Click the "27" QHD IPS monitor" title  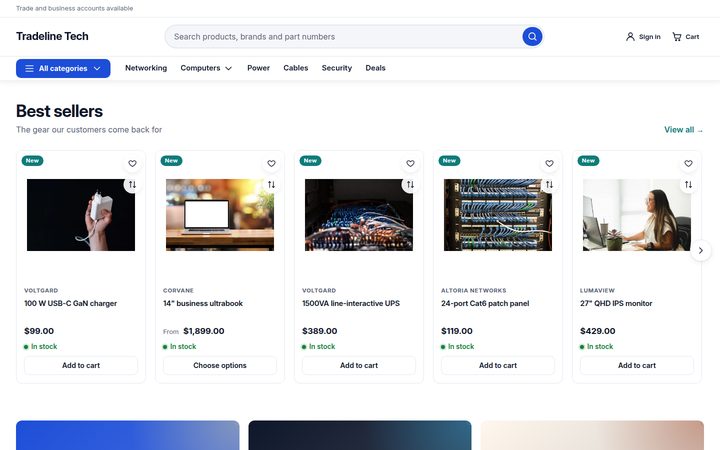tap(616, 304)
